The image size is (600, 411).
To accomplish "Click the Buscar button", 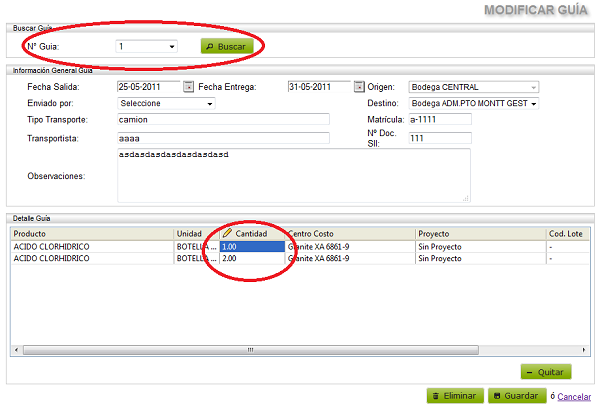I will point(227,46).
